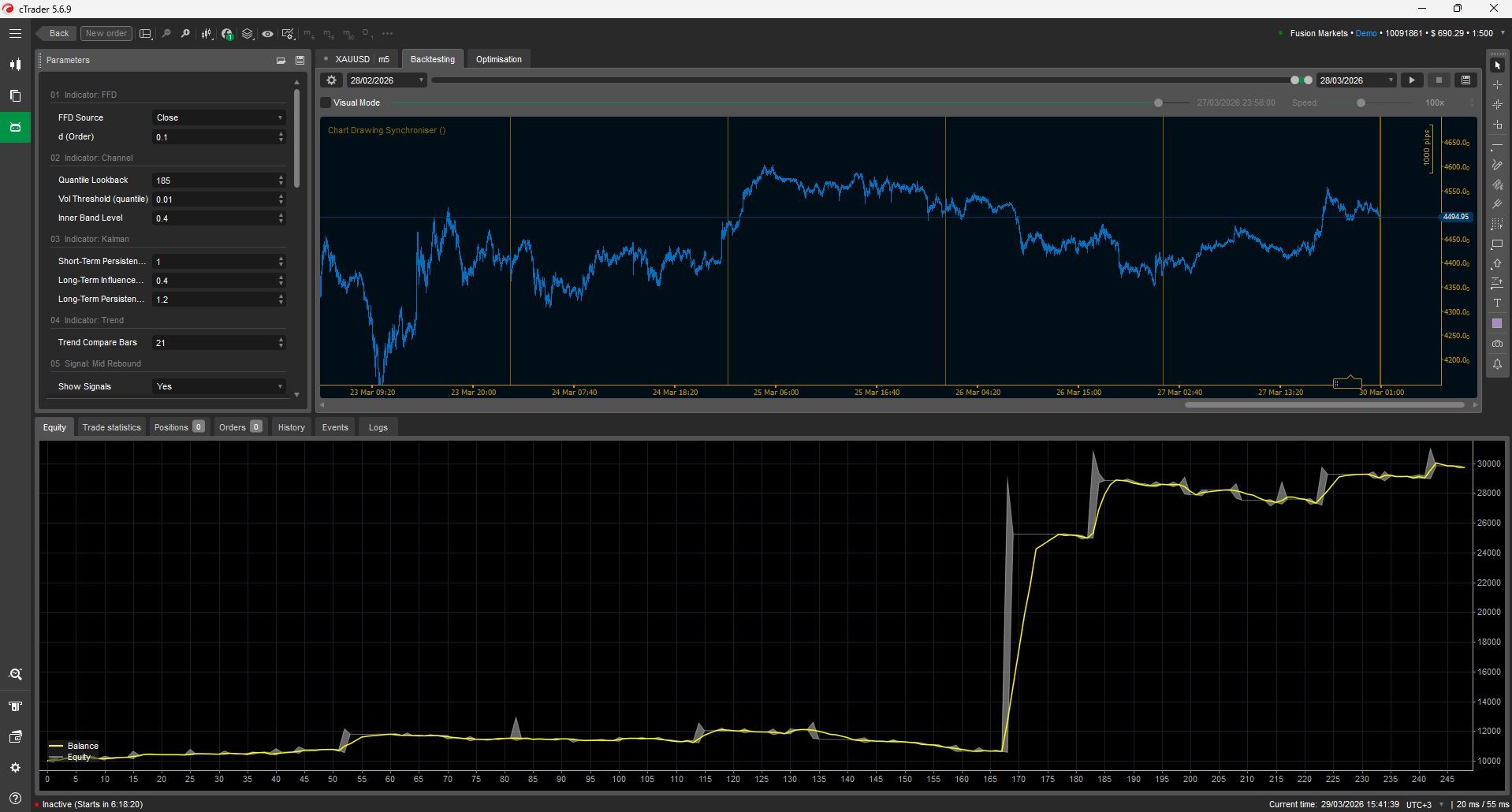Open chart settings icon in toolbar
The image size is (1512, 812).
[x=289, y=33]
